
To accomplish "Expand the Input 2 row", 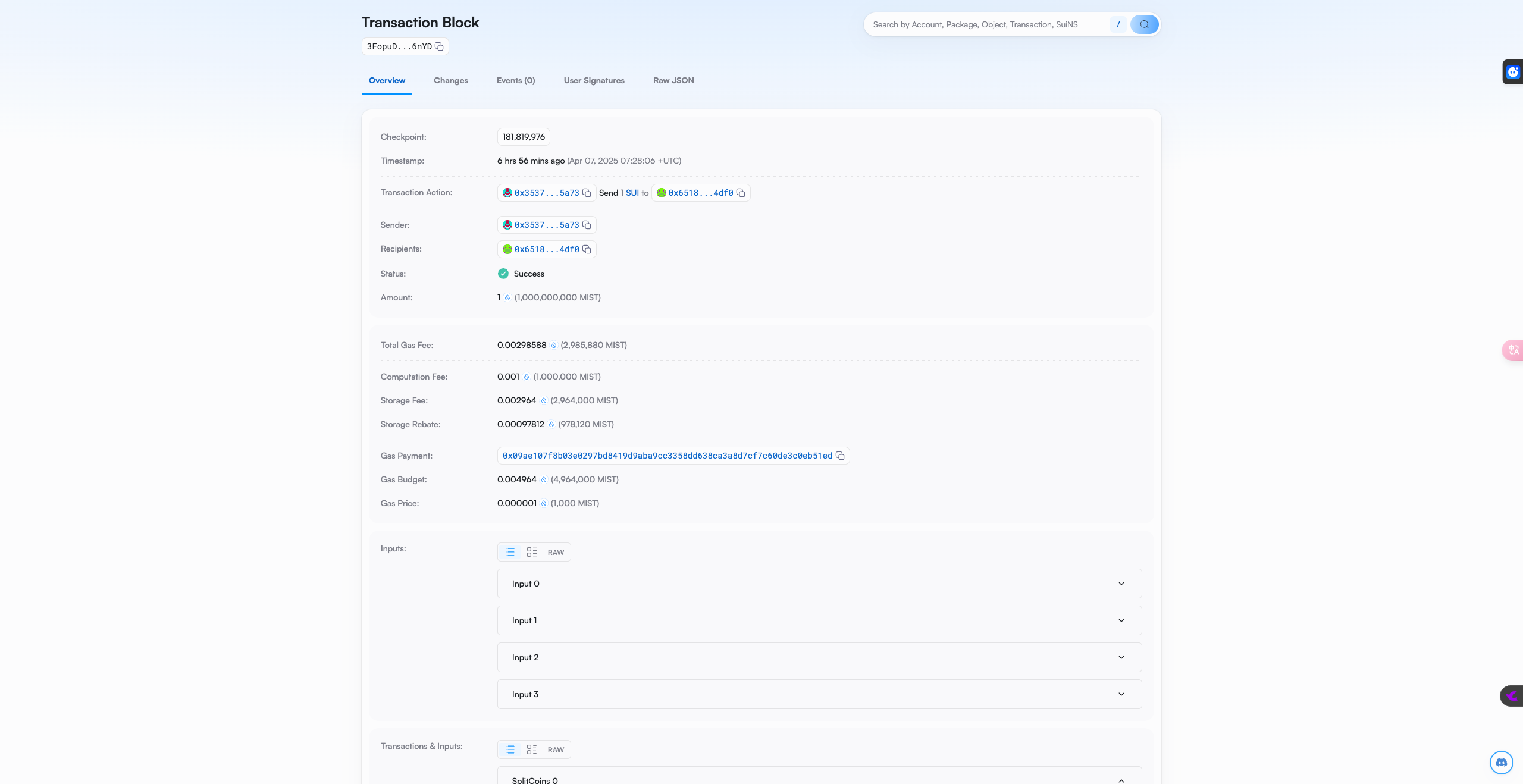I will tap(819, 657).
